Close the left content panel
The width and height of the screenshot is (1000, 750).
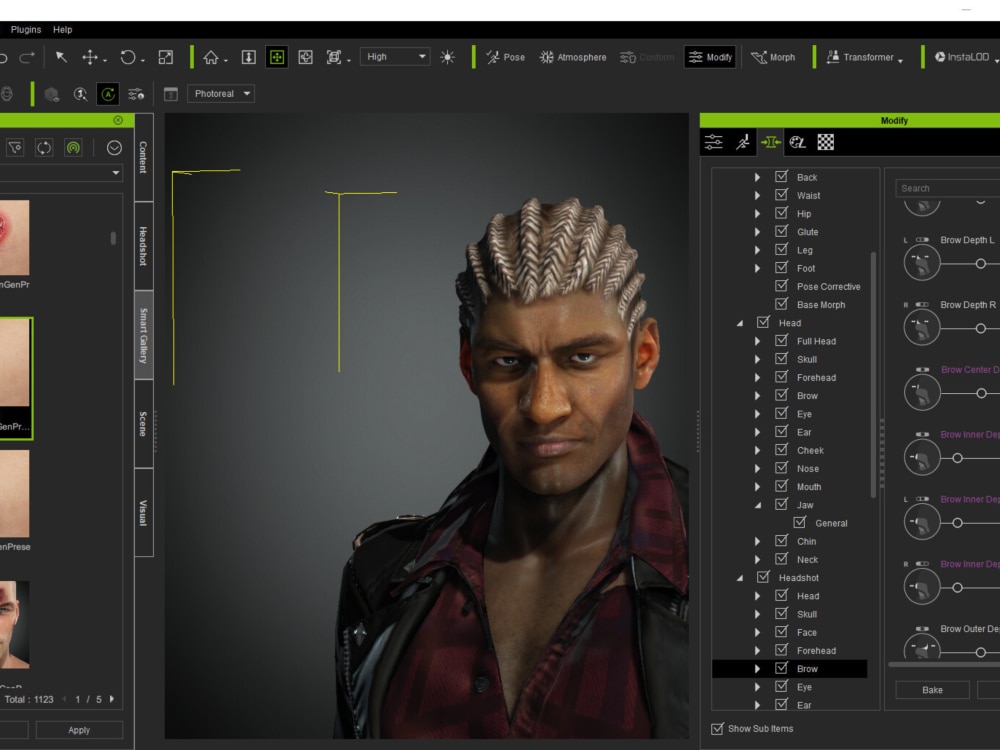coord(118,120)
